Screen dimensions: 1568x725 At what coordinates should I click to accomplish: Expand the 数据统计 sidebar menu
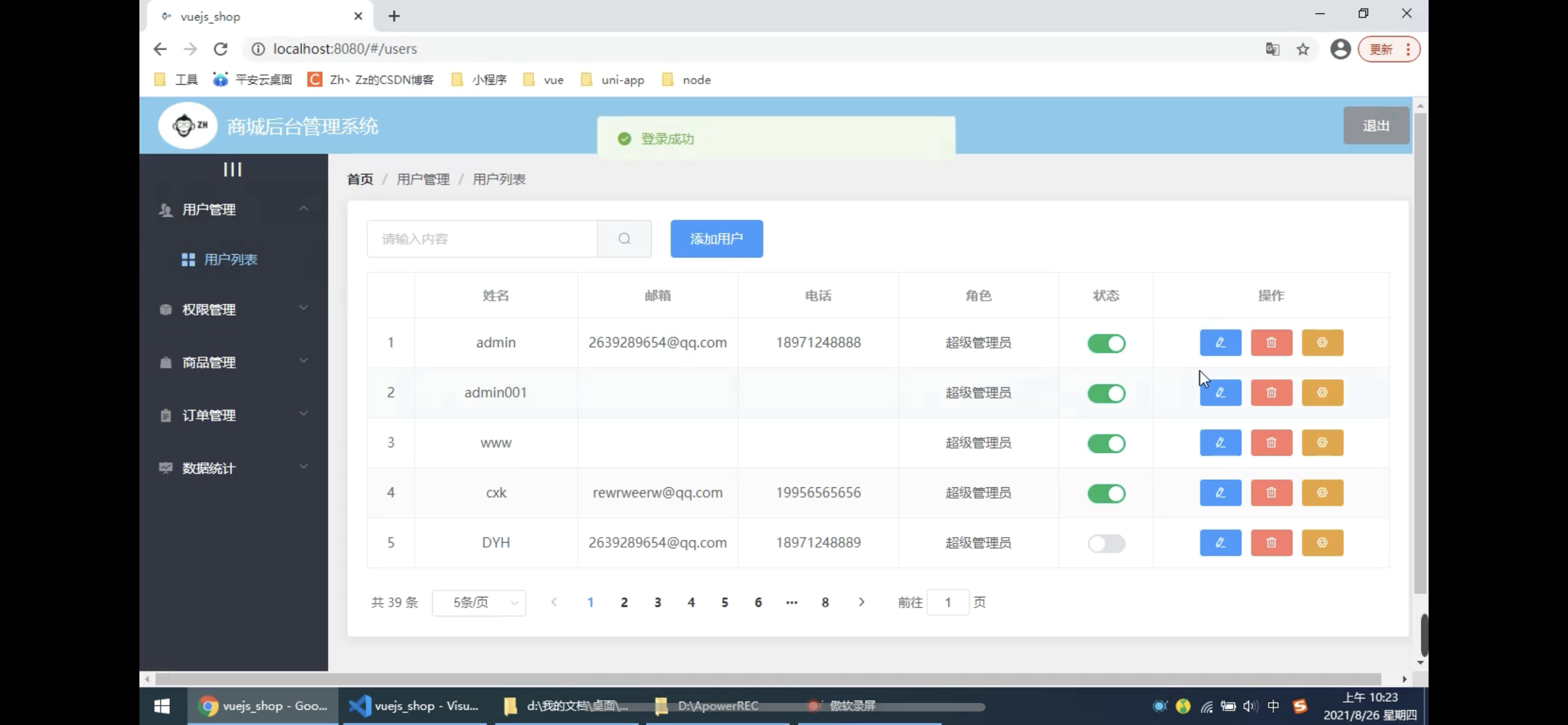pos(234,468)
